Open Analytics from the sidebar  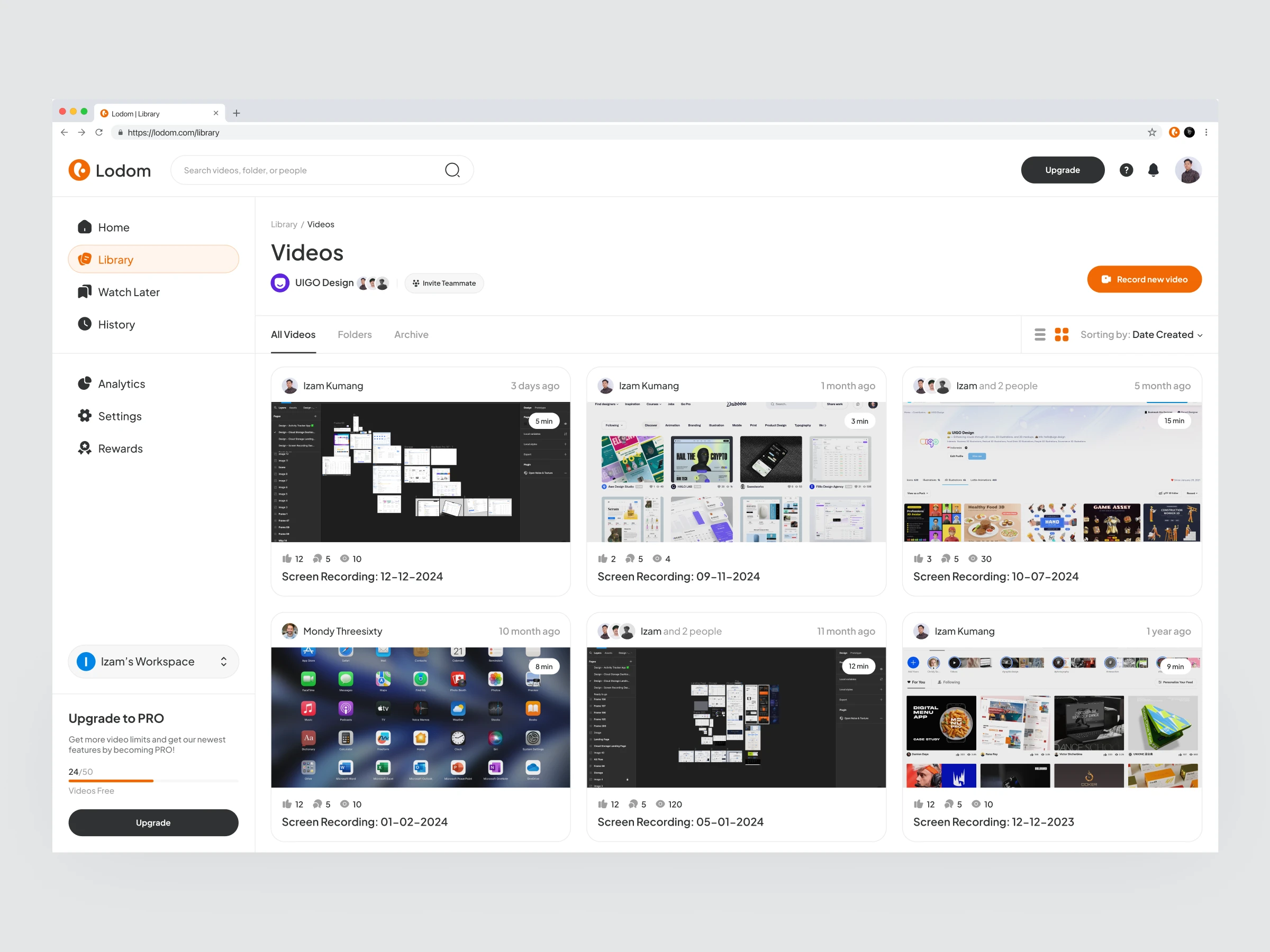[x=121, y=384]
